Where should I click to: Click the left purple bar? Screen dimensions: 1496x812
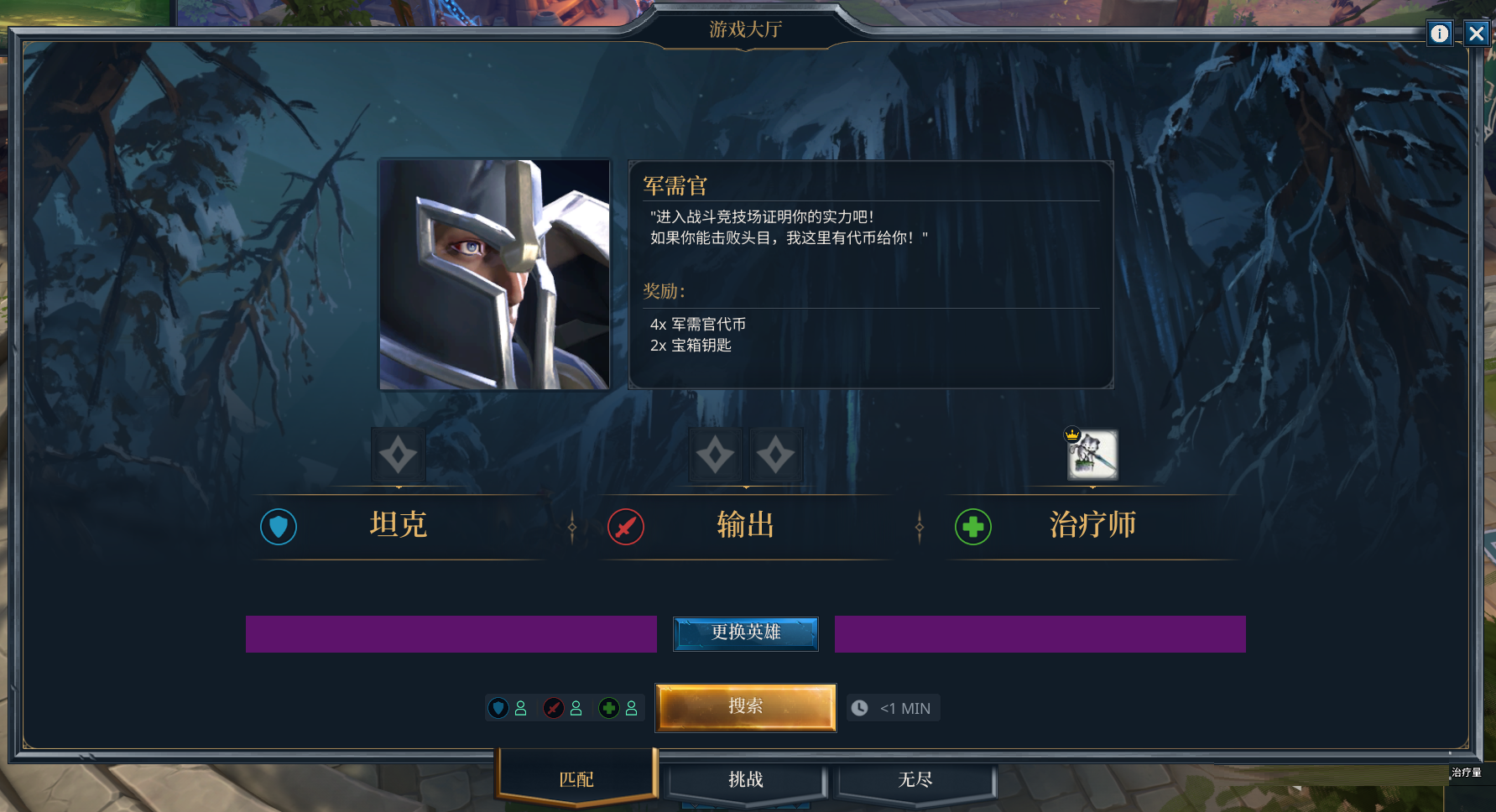pos(451,634)
